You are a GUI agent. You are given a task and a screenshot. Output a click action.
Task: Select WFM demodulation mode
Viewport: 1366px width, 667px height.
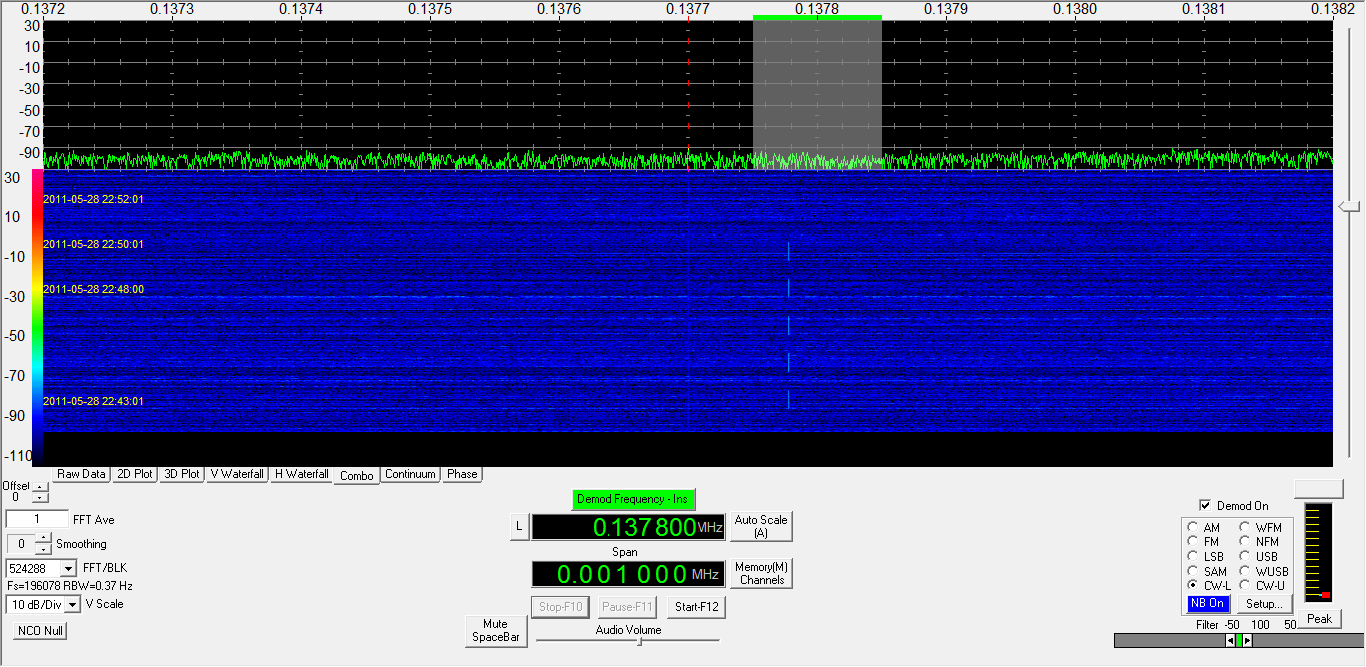[x=1246, y=527]
